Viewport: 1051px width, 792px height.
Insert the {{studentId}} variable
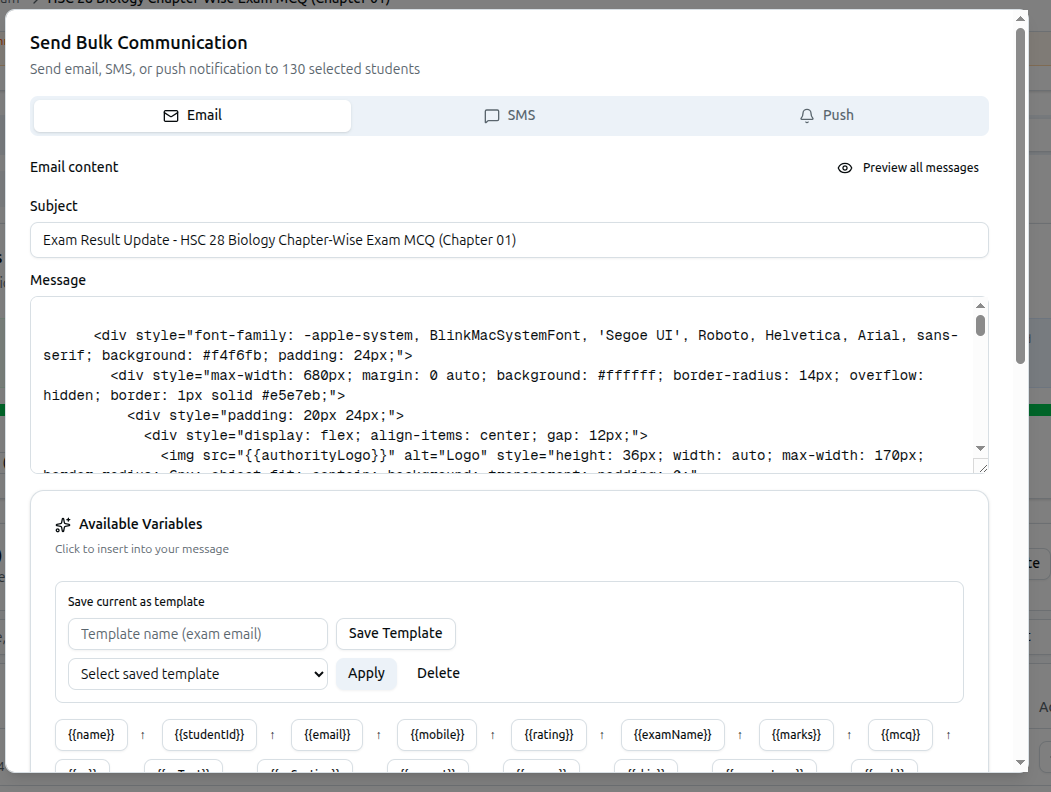[209, 735]
